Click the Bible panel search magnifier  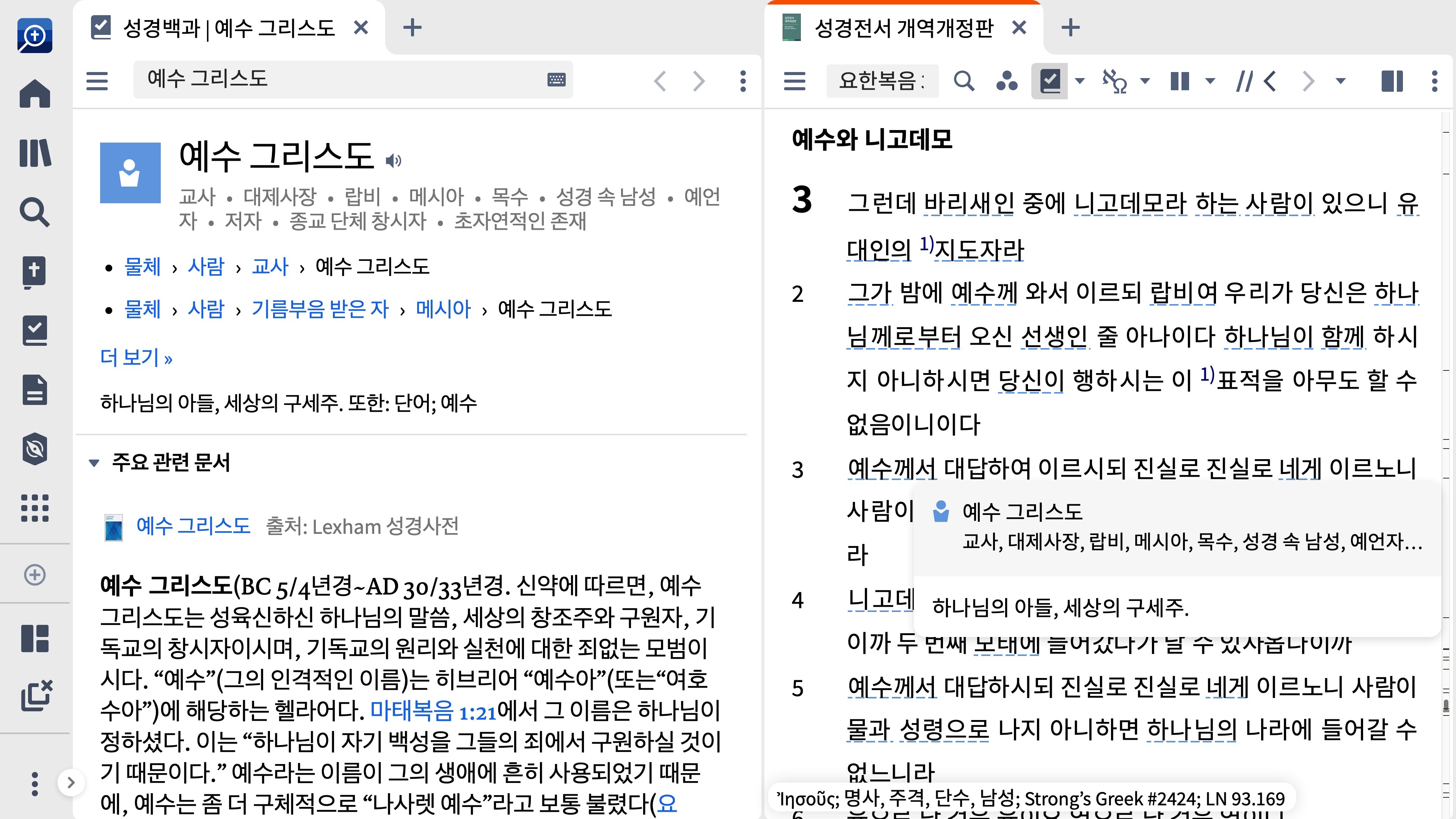[964, 82]
